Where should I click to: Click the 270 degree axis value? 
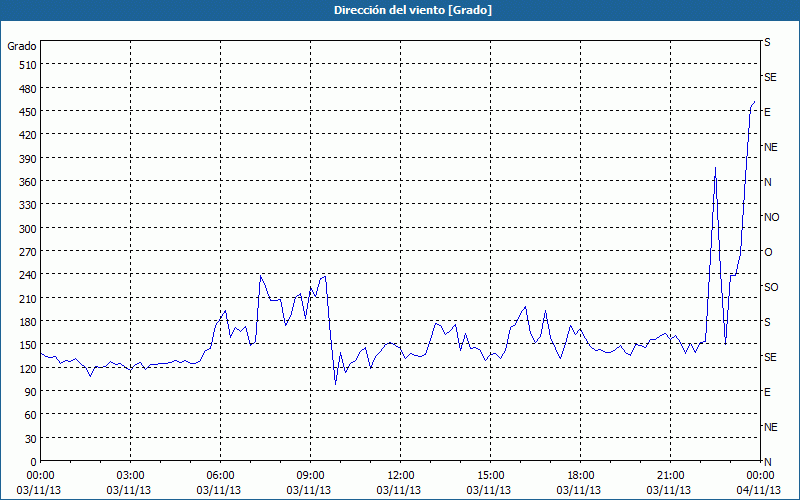[28, 252]
